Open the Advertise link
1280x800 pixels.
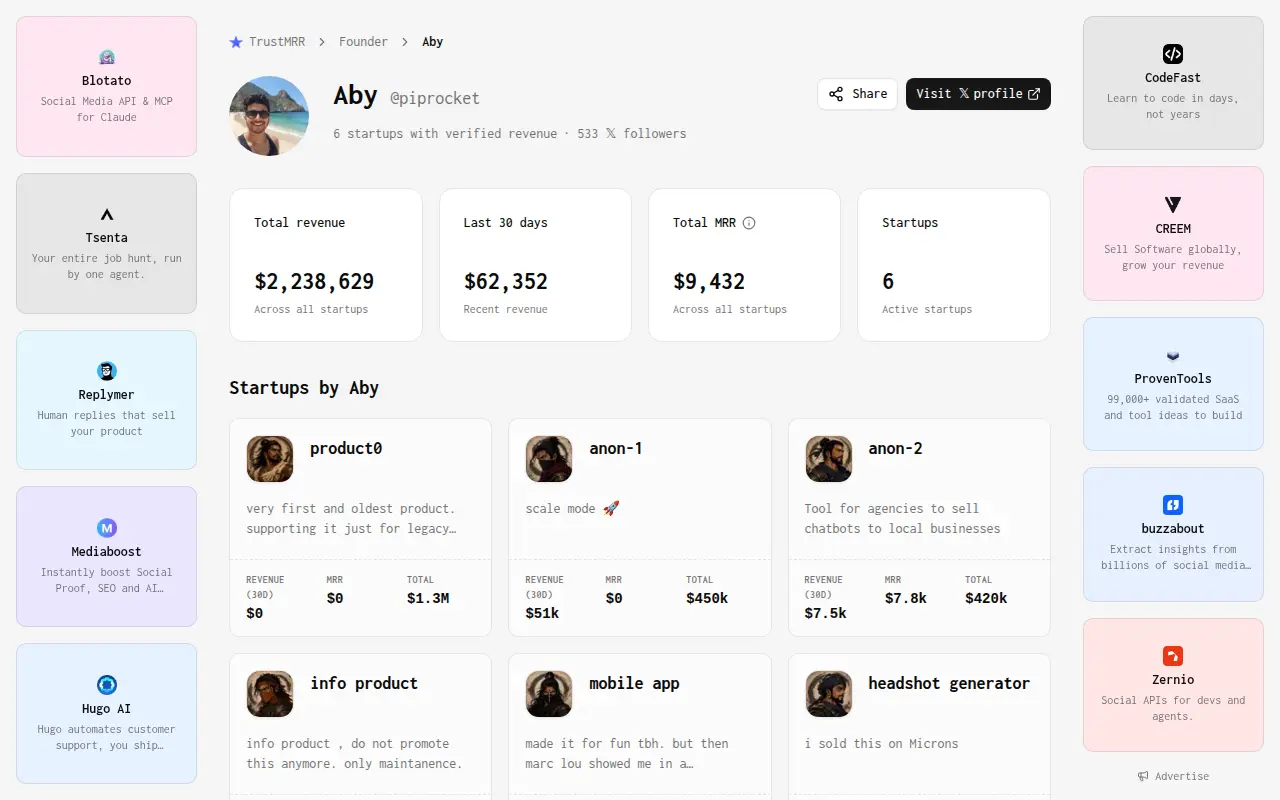point(1173,776)
